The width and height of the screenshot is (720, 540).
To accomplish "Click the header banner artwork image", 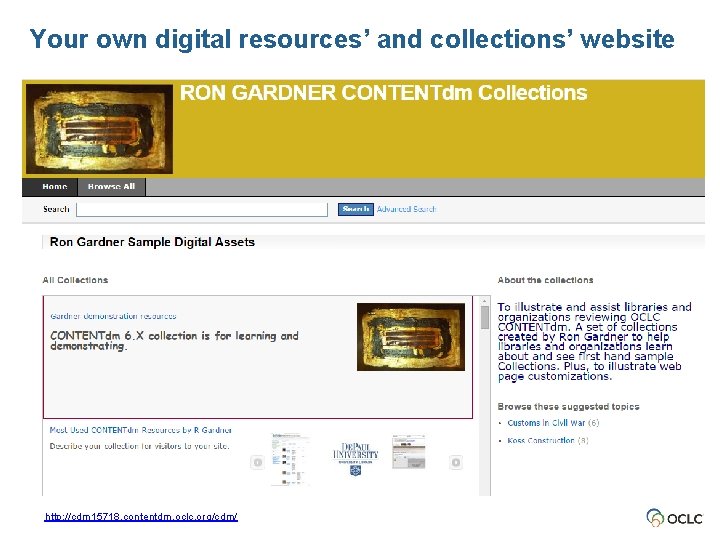I will pyautogui.click(x=100, y=129).
